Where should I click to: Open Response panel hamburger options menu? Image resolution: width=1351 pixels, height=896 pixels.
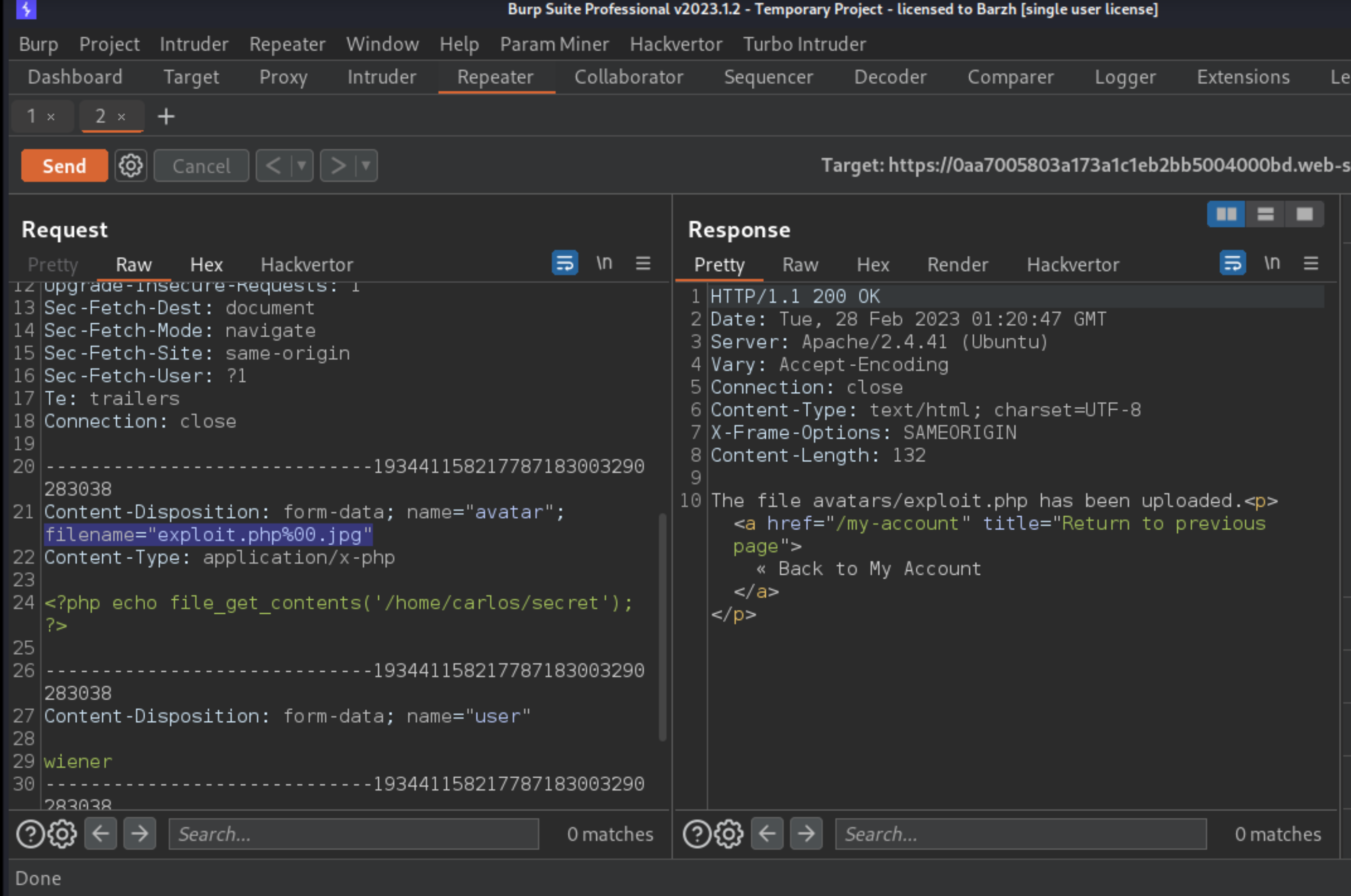tap(1311, 263)
